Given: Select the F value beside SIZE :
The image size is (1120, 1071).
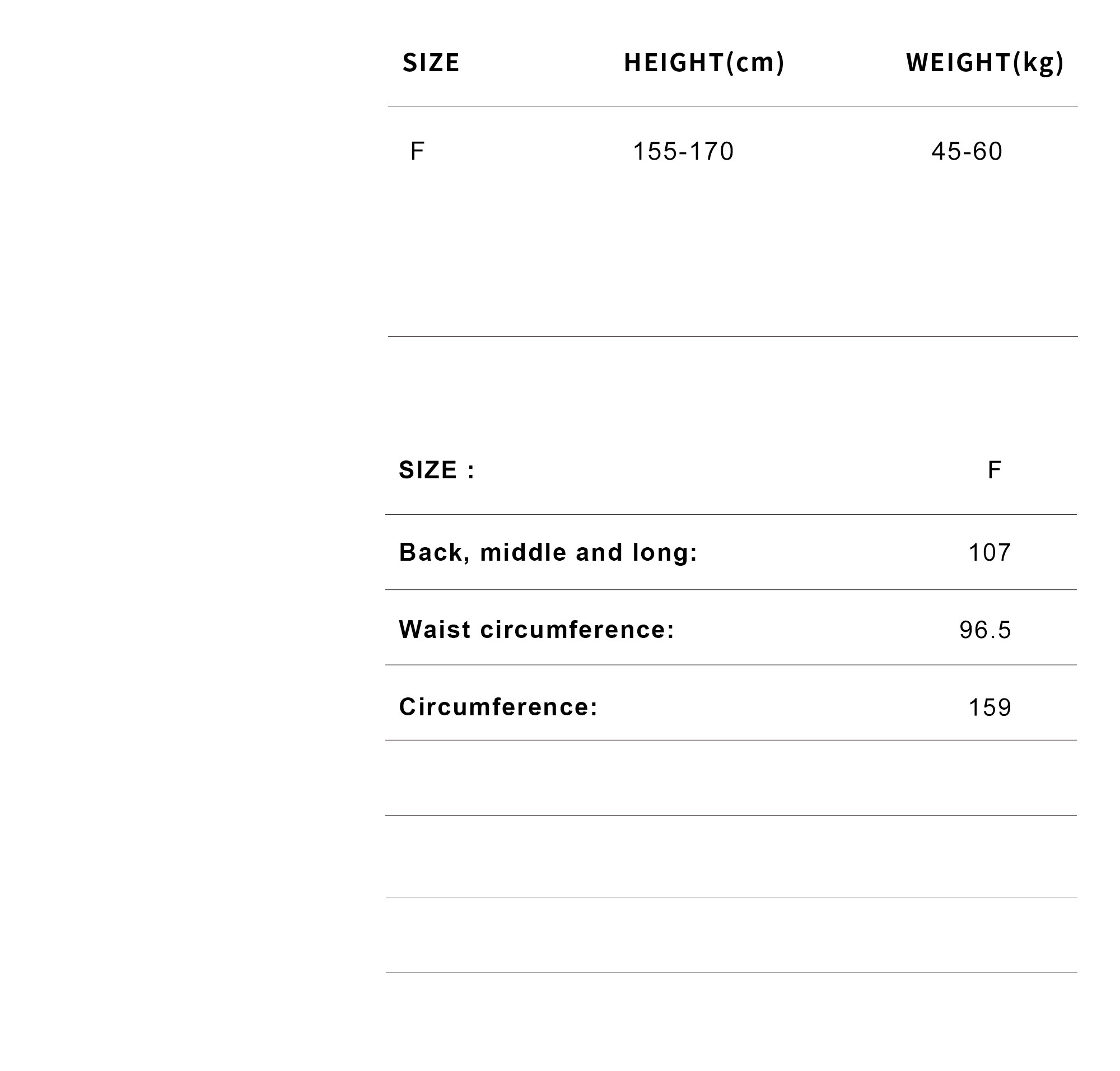Looking at the screenshot, I should coord(994,470).
